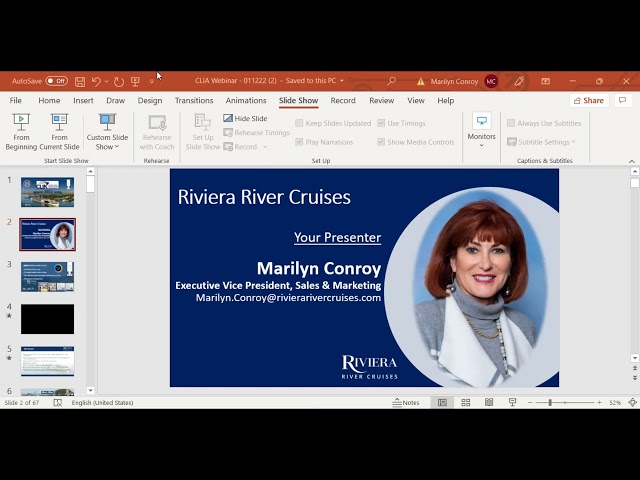
Task: Start slide show From Current Slide
Action: pos(59,132)
